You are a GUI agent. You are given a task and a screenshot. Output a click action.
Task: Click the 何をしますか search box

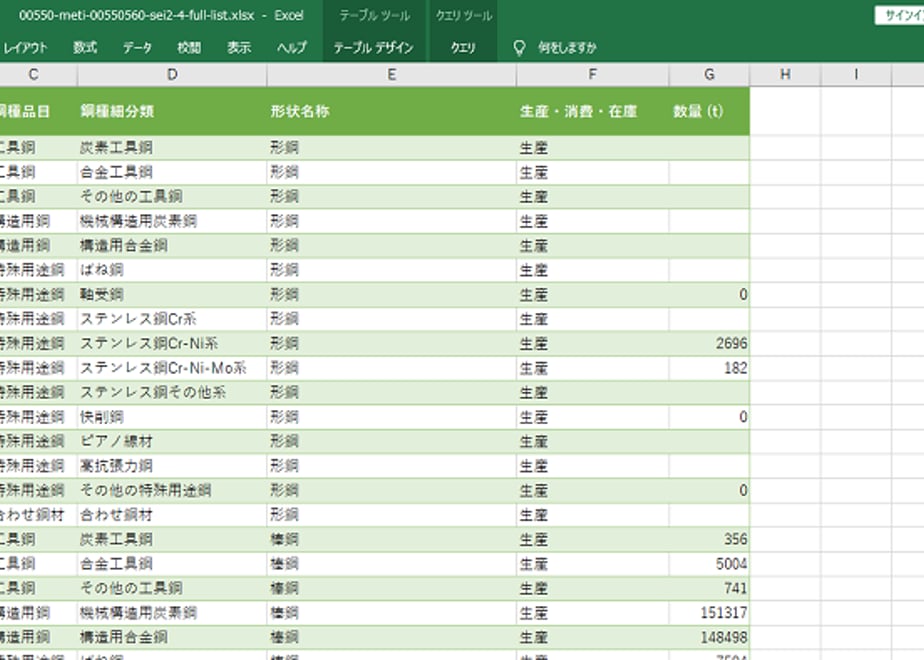pyautogui.click(x=567, y=48)
